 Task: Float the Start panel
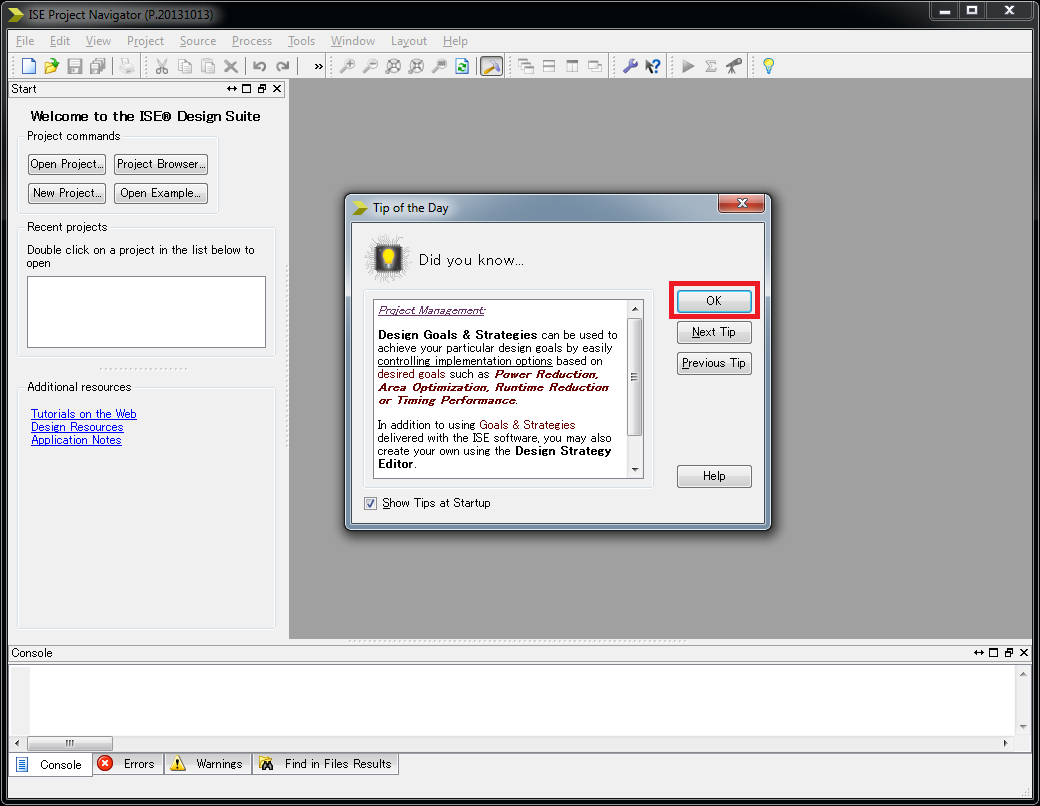point(262,88)
